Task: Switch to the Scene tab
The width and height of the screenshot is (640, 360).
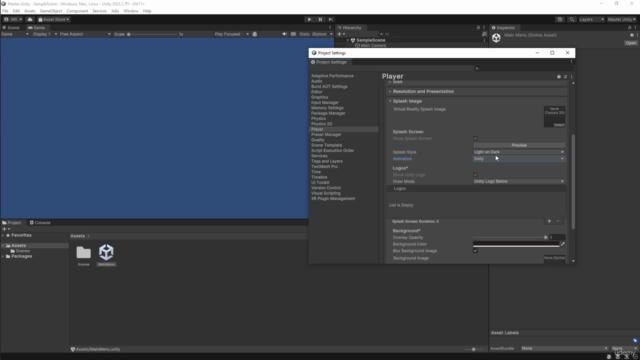Action: (11, 28)
